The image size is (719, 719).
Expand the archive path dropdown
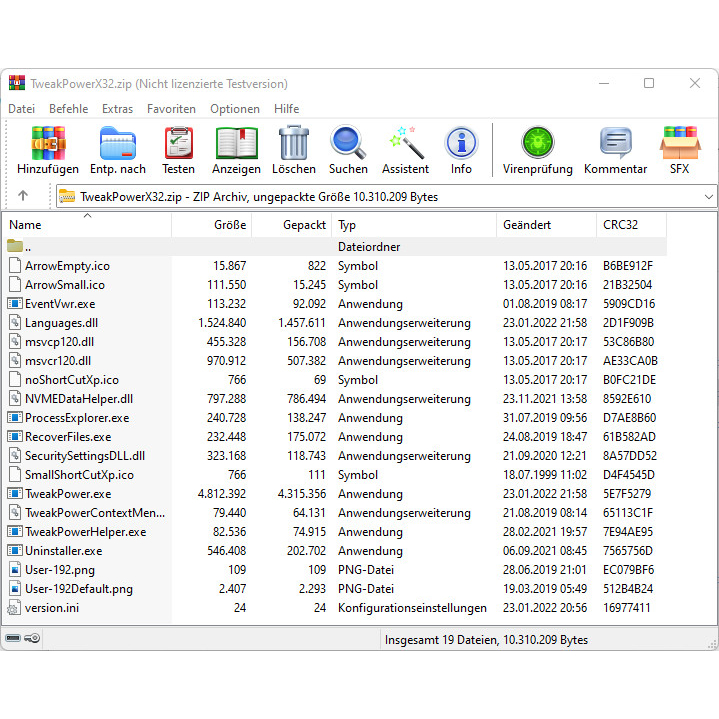click(708, 197)
